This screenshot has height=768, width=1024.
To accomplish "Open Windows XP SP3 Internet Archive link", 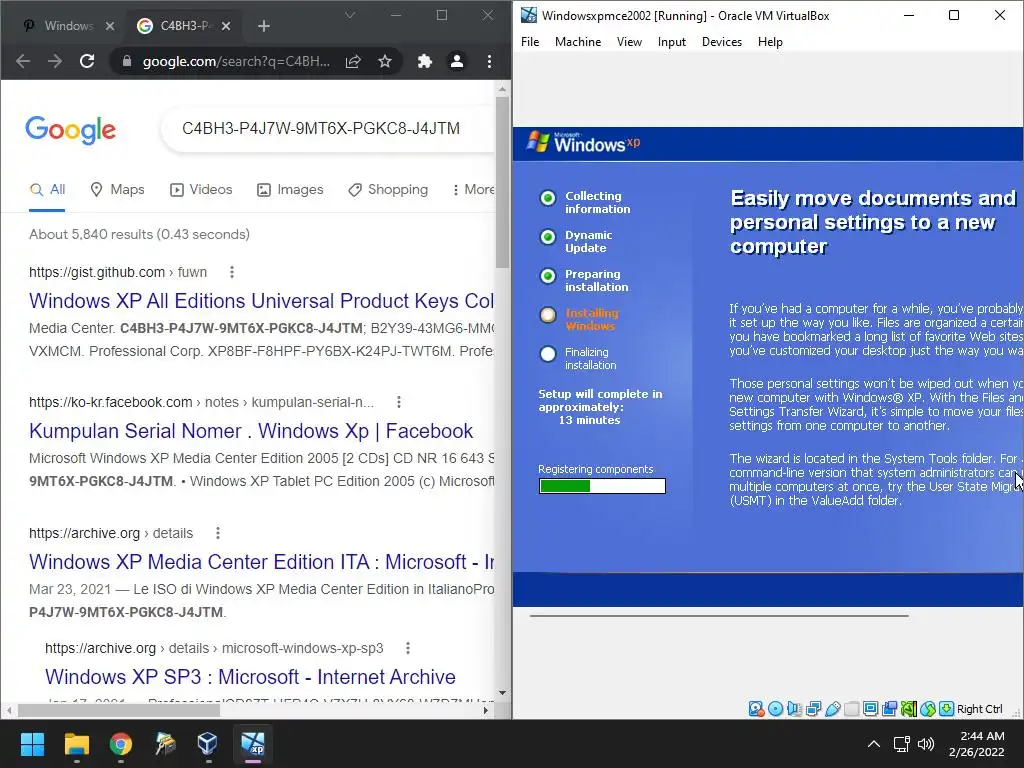I will tap(250, 677).
